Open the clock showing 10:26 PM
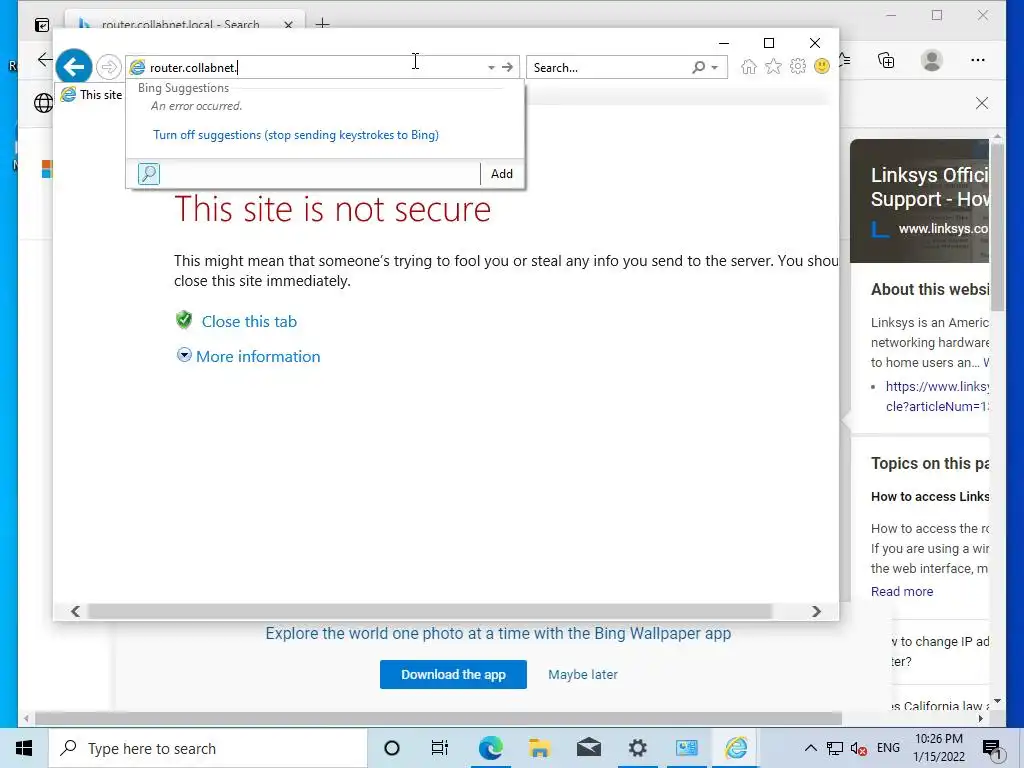This screenshot has height=768, width=1024. point(938,748)
